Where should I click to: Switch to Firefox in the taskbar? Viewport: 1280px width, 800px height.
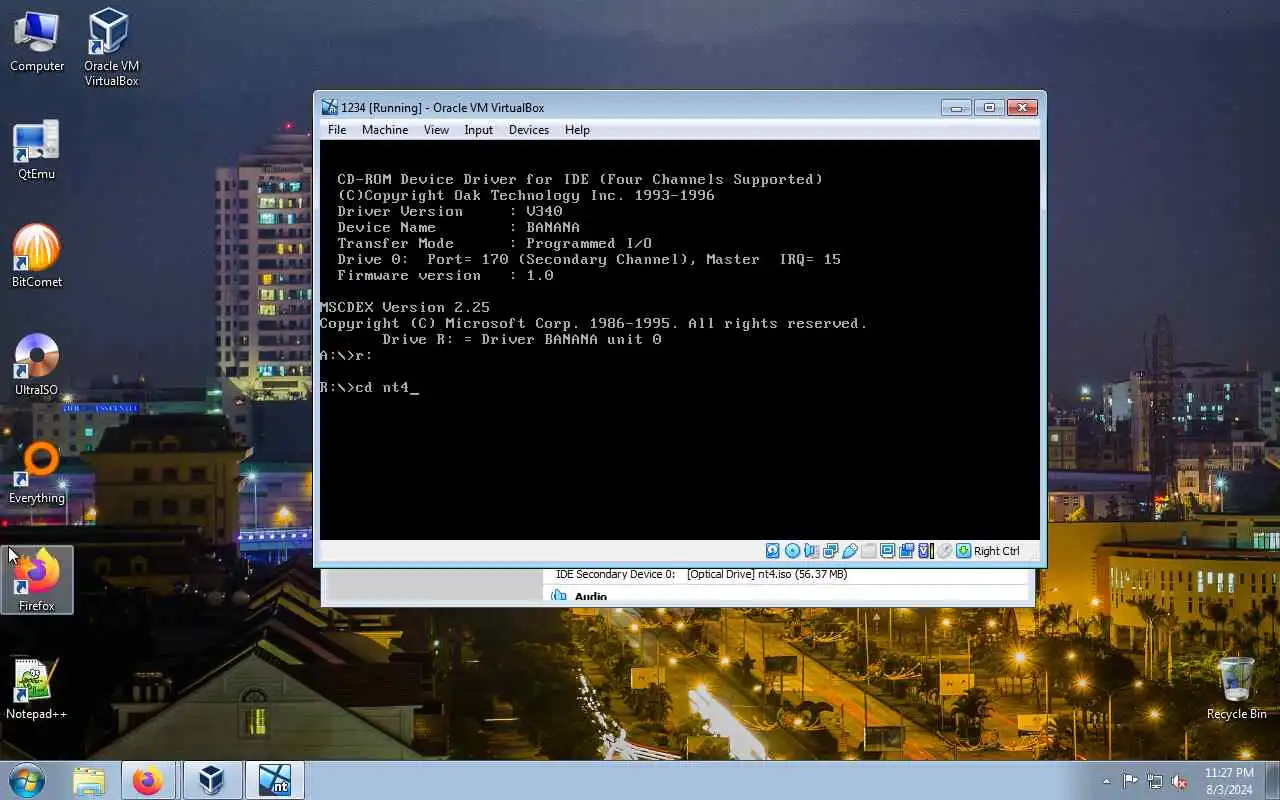click(148, 780)
